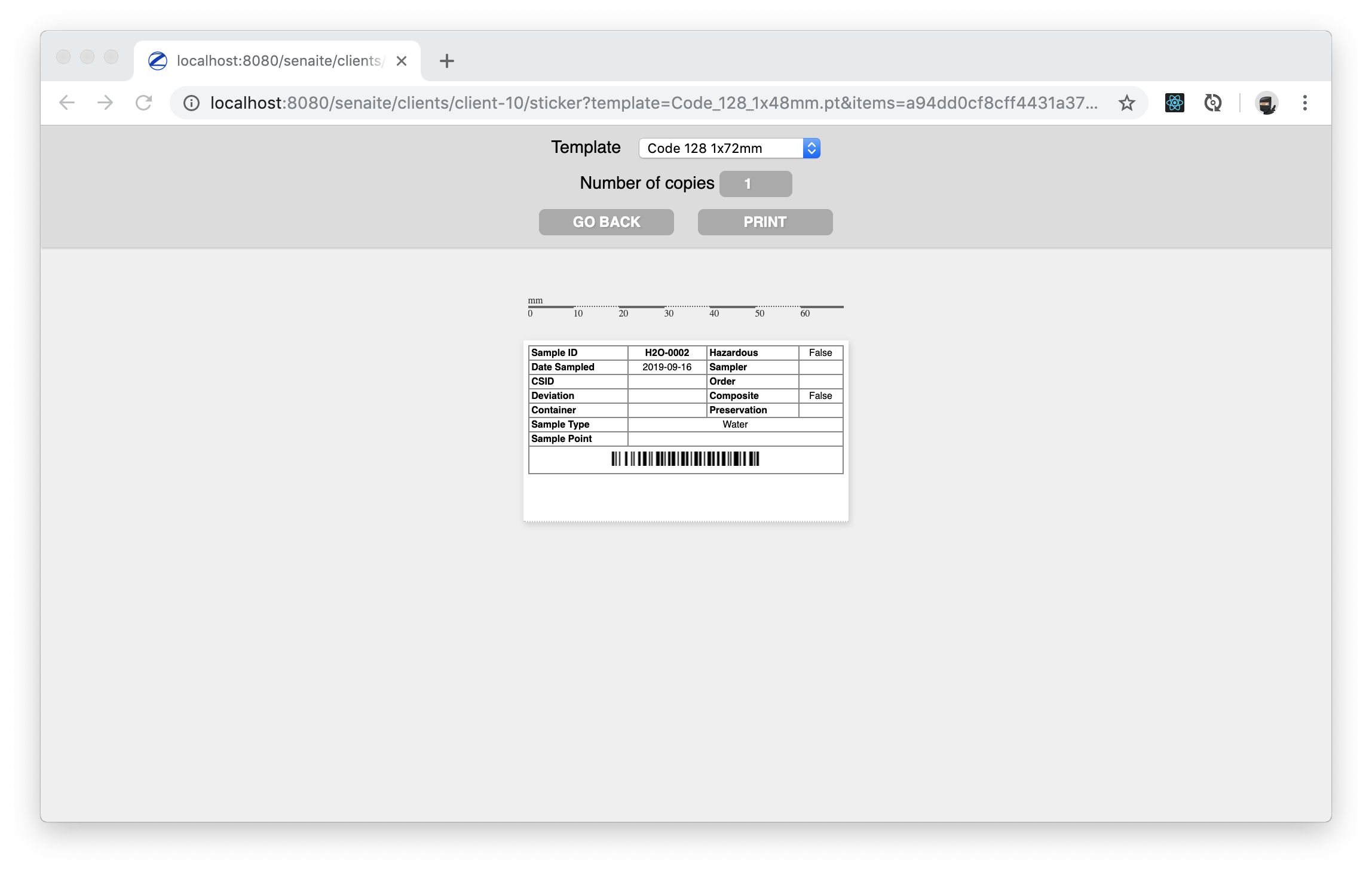Click the green window zoom button
The width and height of the screenshot is (1372, 872).
coord(111,57)
